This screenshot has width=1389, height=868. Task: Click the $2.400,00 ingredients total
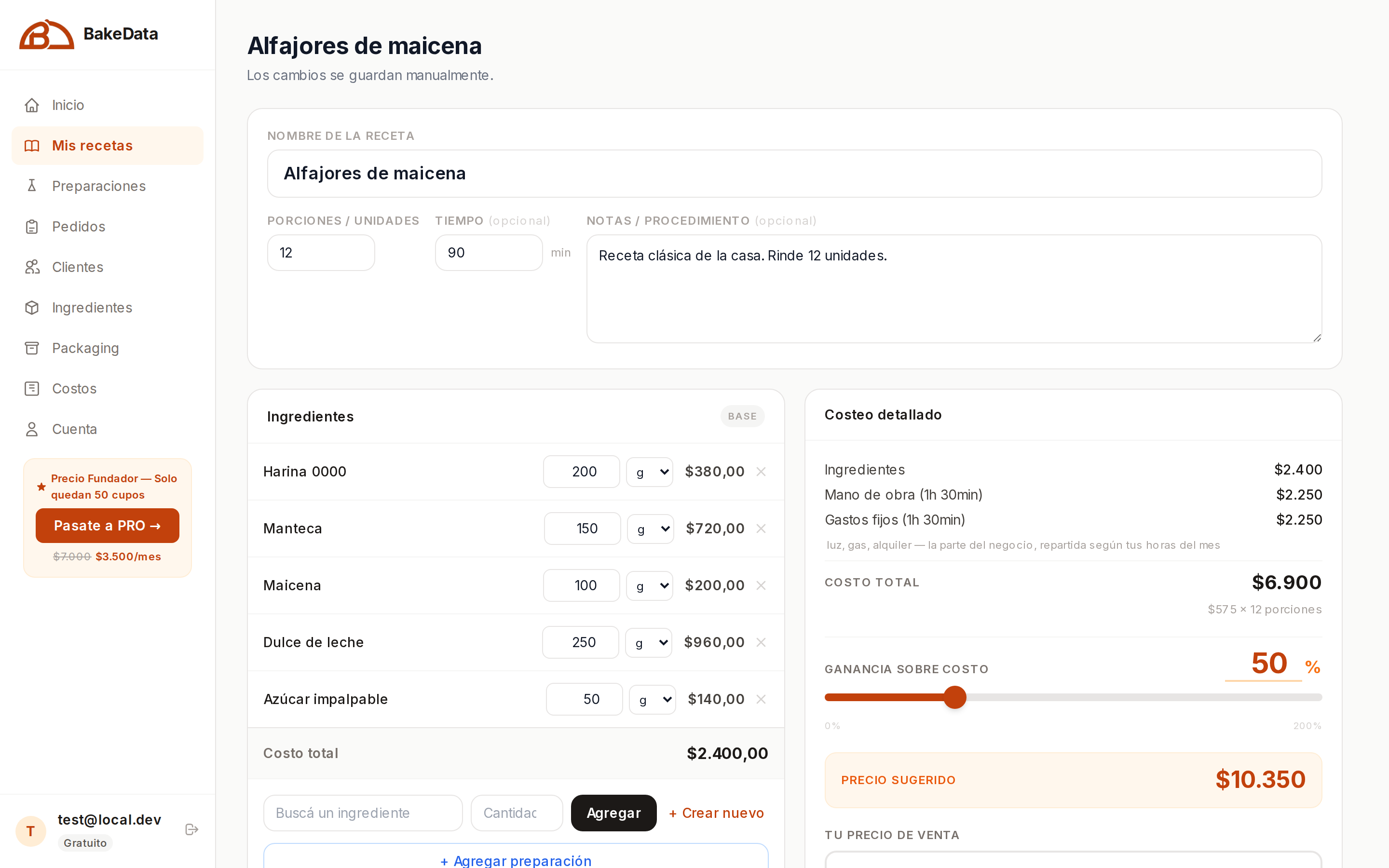(727, 753)
